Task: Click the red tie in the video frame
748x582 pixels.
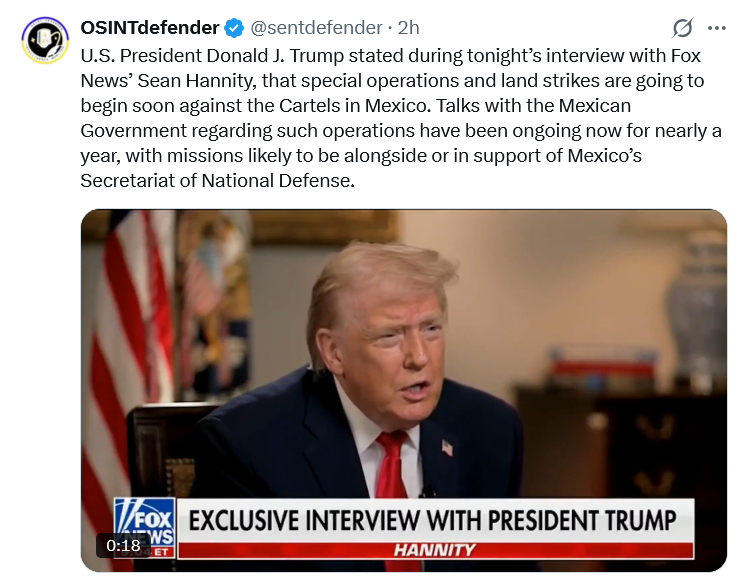Action: 391,470
